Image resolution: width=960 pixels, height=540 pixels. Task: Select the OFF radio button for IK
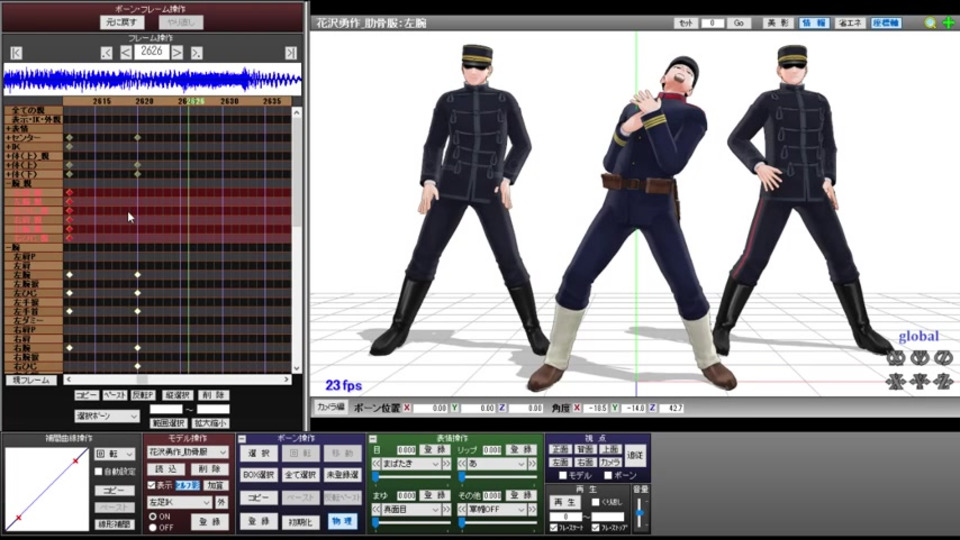coord(152,527)
